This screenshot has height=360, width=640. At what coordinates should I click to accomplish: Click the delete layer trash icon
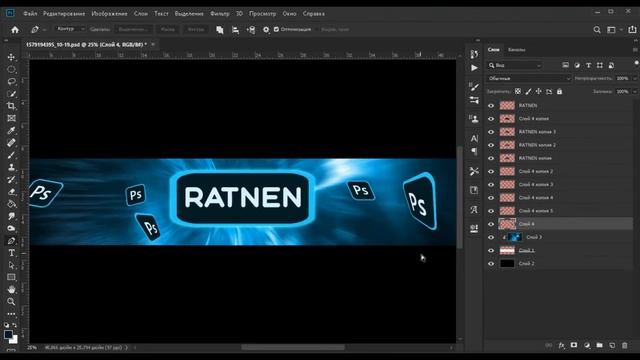tap(624, 345)
